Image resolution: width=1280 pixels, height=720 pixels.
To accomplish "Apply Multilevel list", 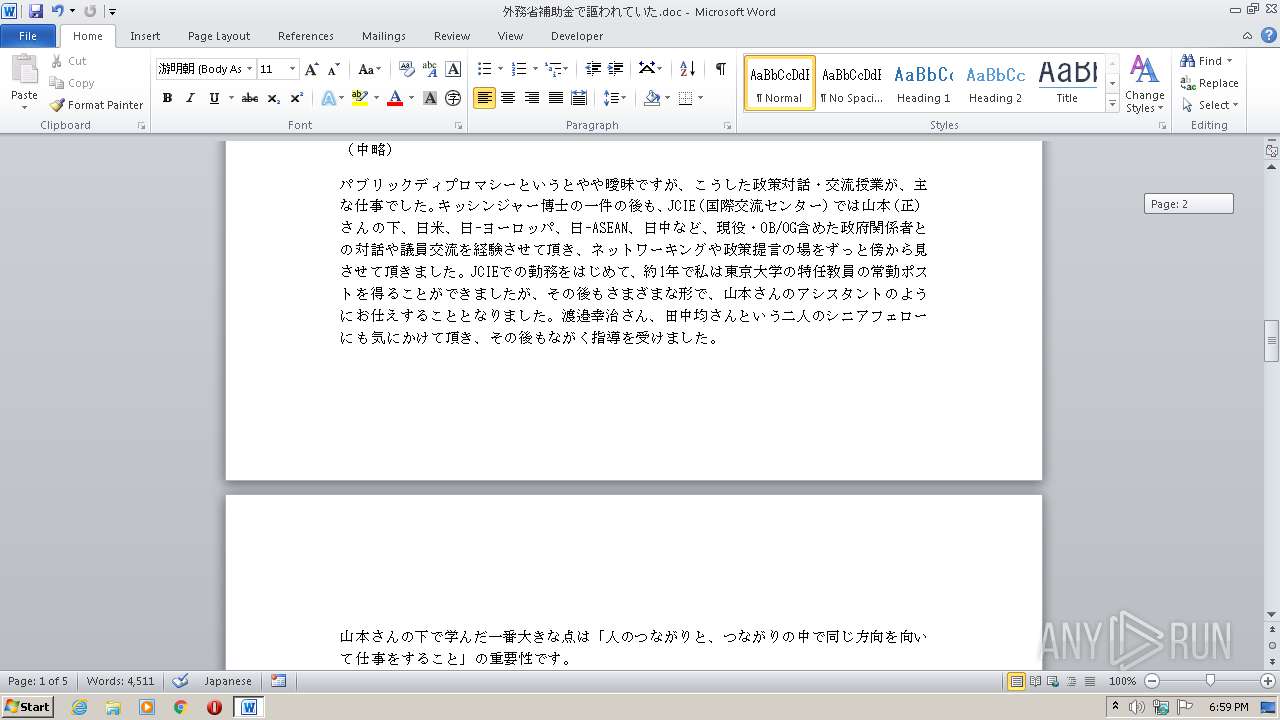I will (553, 69).
